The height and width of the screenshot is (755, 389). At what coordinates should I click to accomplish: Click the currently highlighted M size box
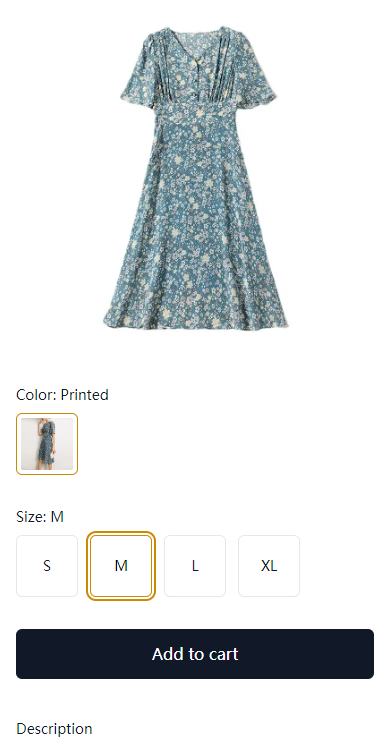click(121, 565)
